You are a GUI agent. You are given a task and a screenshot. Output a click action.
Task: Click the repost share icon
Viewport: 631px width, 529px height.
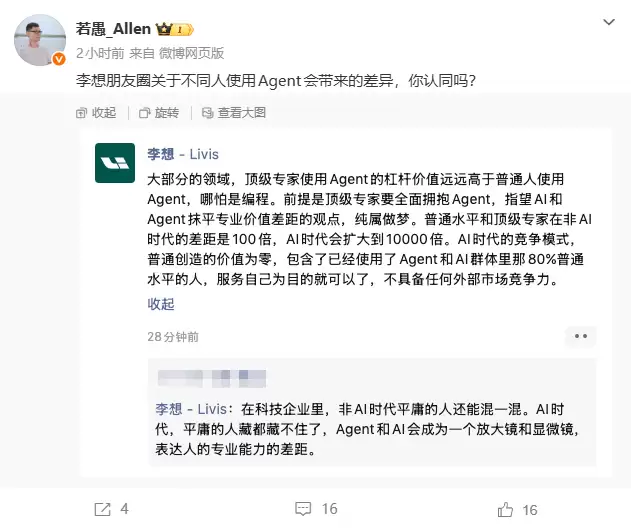click(102, 509)
